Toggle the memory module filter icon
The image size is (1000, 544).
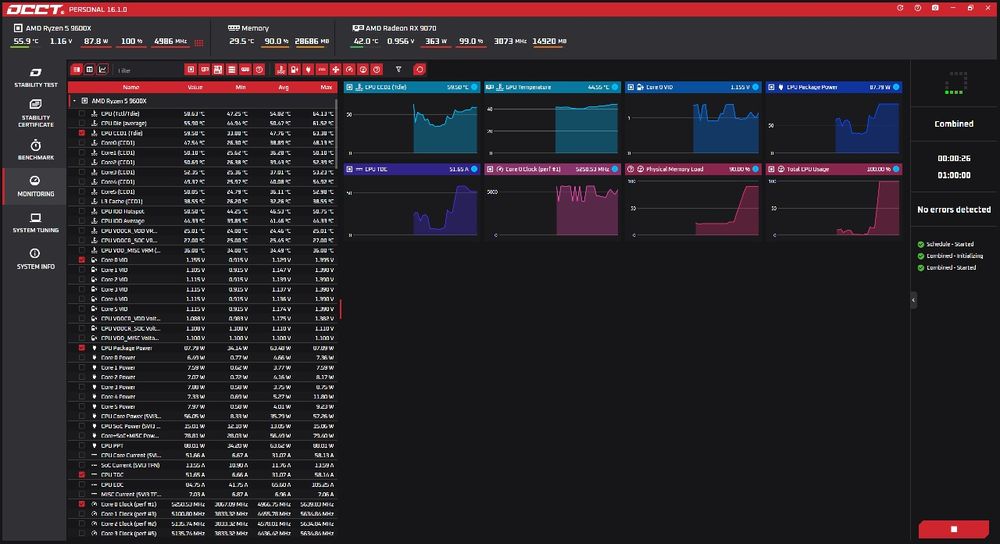(245, 70)
